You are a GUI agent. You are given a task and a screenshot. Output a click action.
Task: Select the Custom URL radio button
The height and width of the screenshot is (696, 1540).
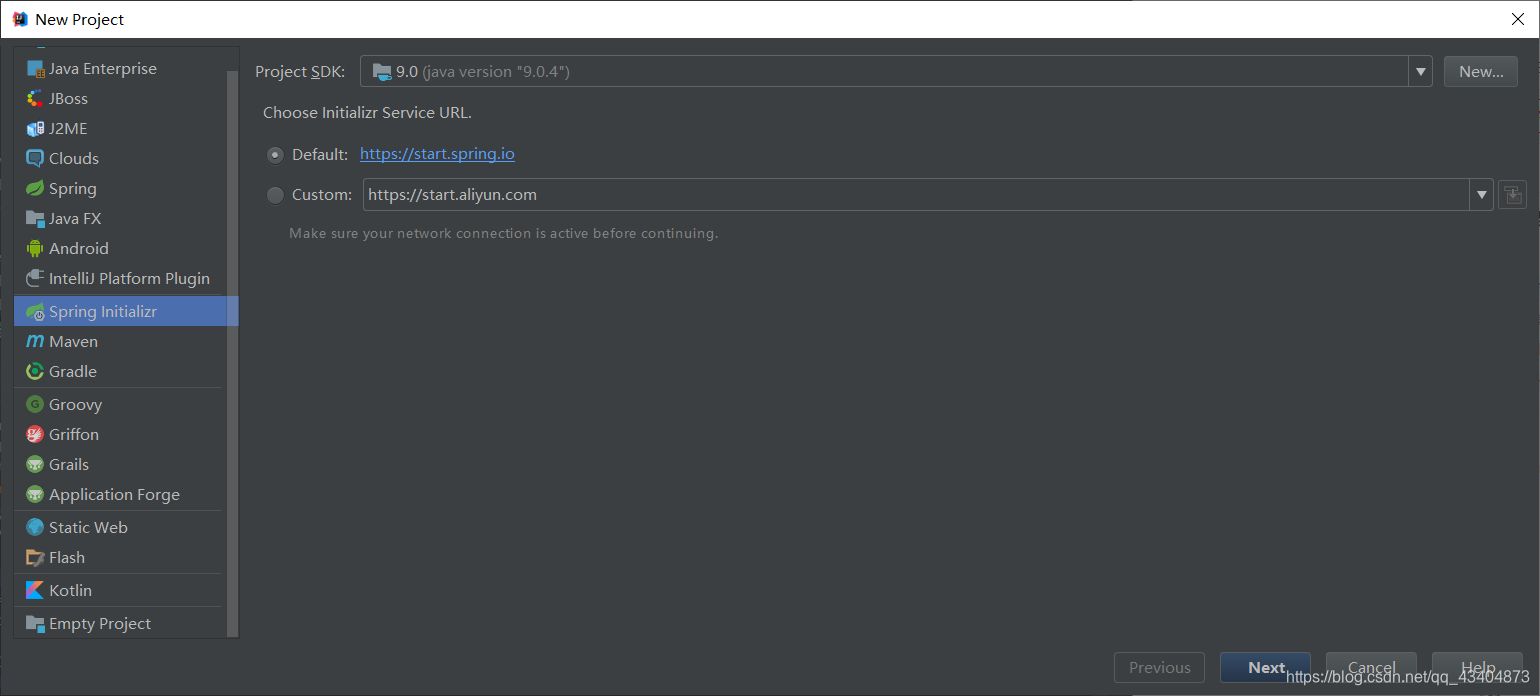[x=275, y=195]
